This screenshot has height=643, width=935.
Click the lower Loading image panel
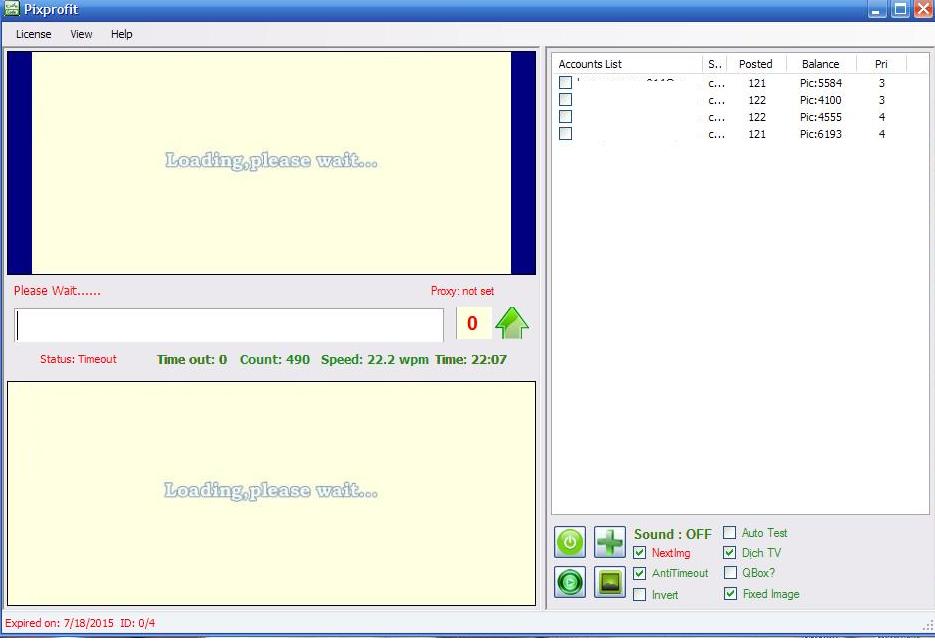(271, 493)
